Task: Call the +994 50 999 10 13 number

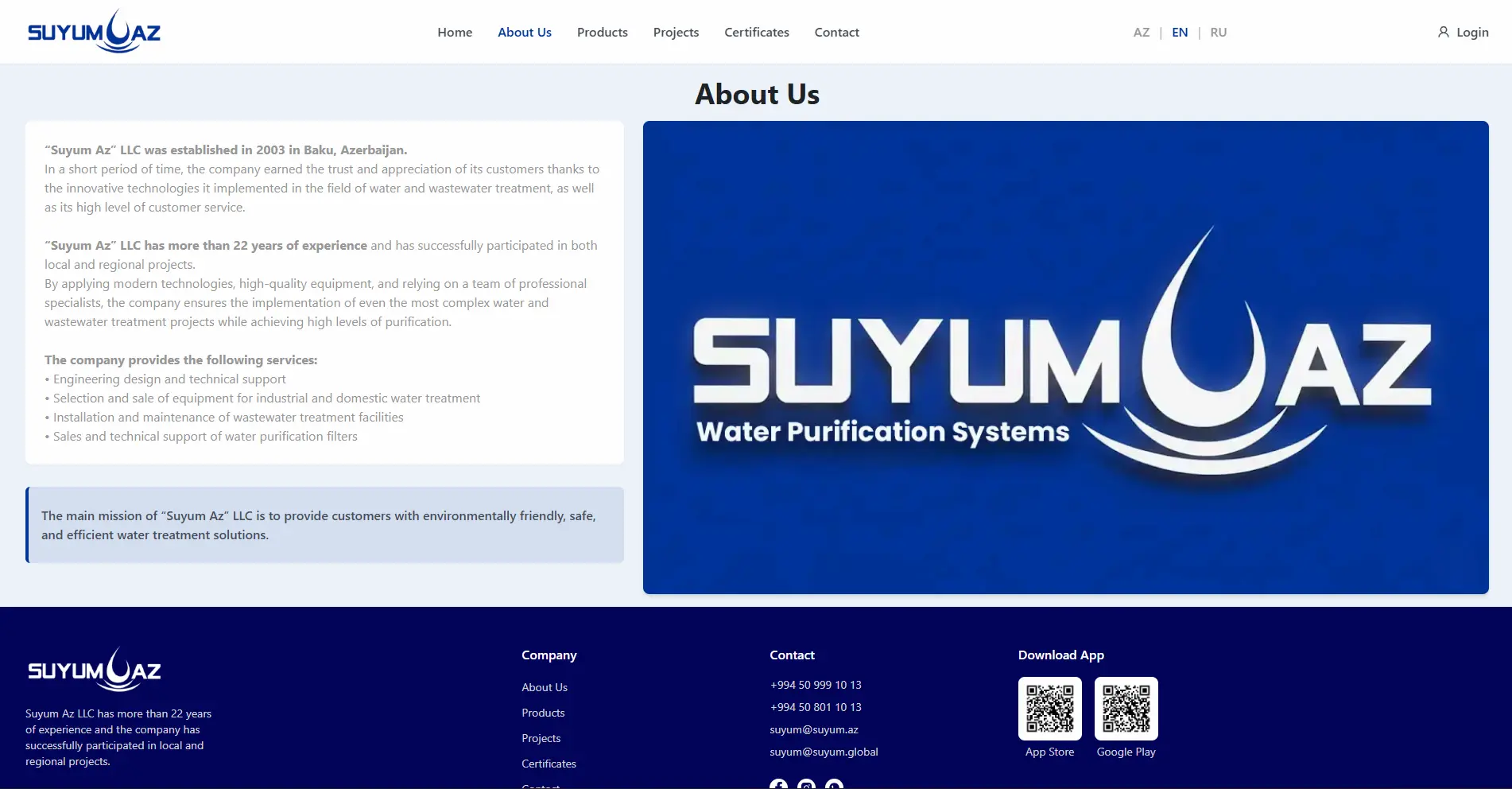Action: 815,685
